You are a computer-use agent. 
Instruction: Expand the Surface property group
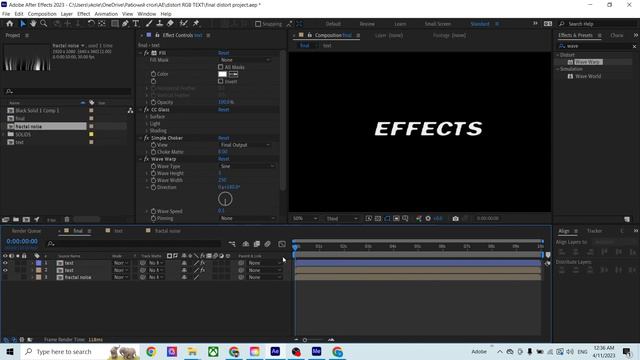click(147, 117)
